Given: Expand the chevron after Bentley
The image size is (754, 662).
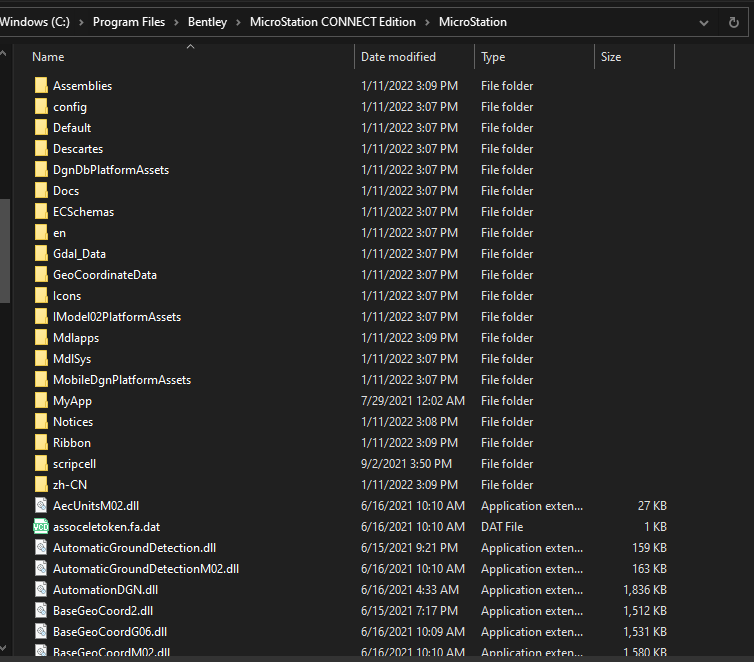Looking at the screenshot, I should click(x=238, y=22).
